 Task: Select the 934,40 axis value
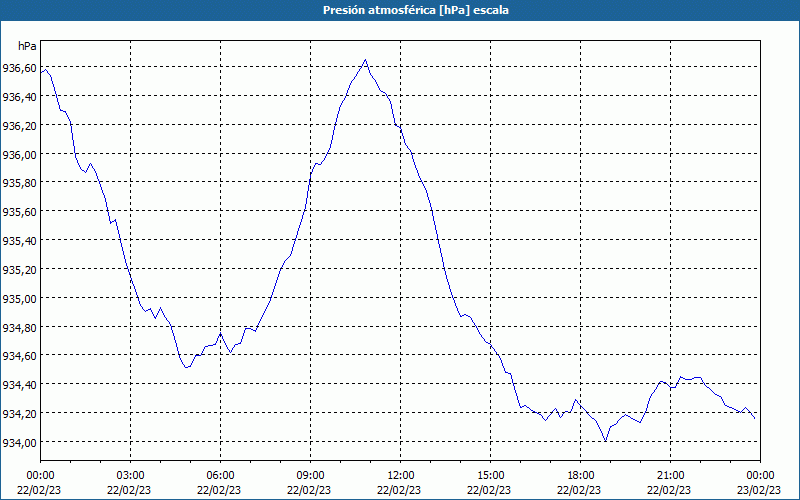pos(19,385)
